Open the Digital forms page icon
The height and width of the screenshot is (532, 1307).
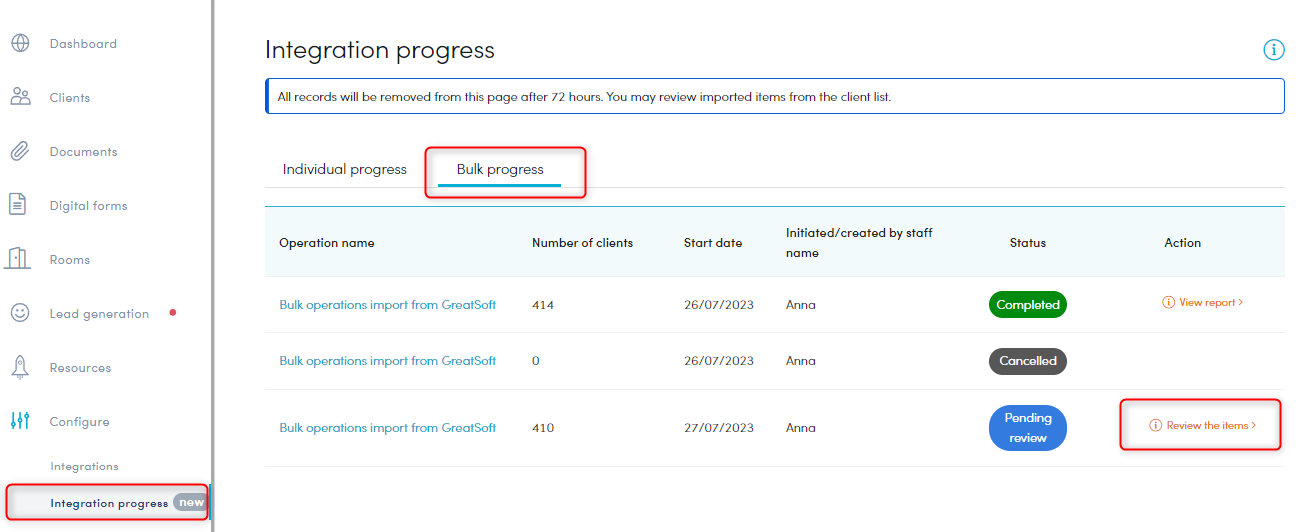[18, 205]
